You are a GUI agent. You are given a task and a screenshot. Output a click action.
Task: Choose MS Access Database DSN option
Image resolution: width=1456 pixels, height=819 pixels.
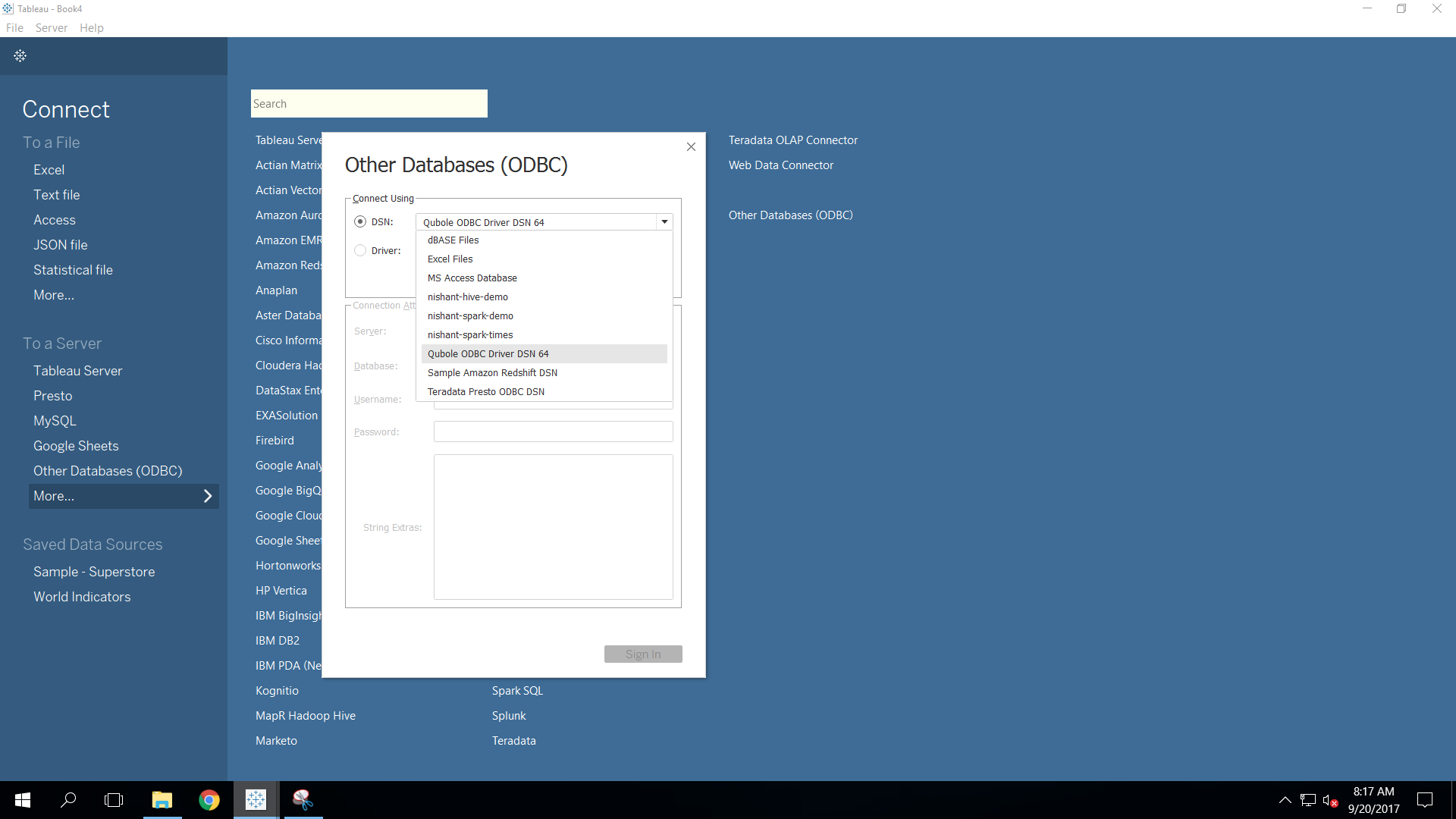(544, 278)
